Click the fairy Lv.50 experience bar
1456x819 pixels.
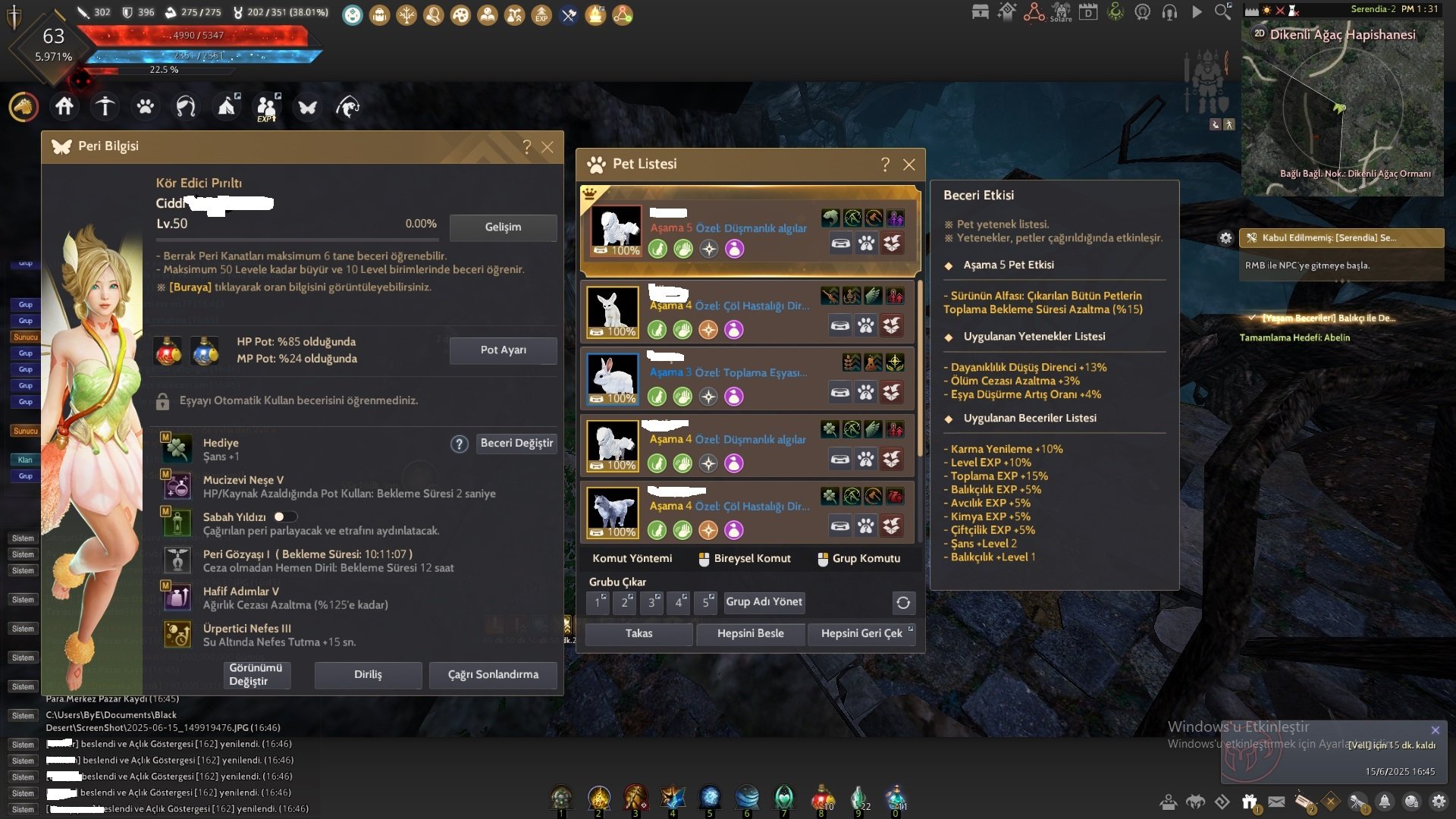click(297, 239)
